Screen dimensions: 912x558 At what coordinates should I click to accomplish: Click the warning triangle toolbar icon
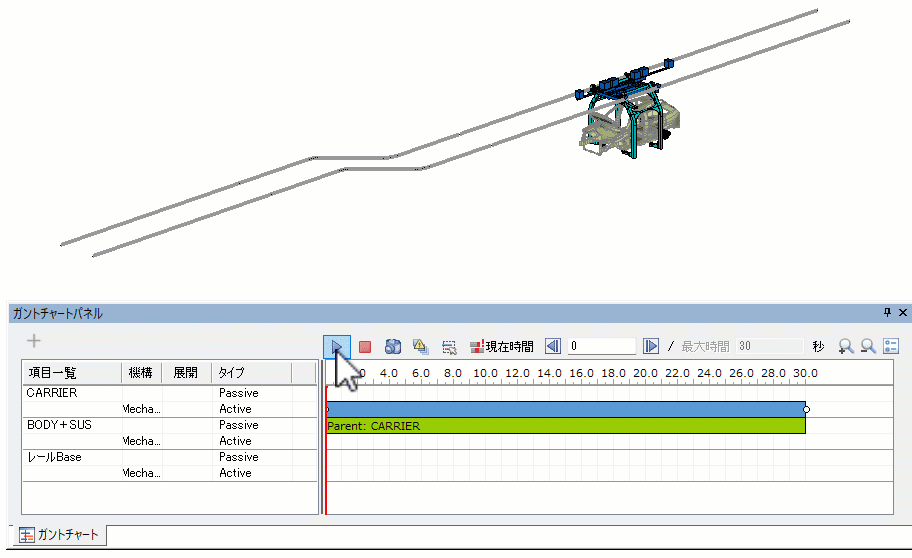click(421, 347)
